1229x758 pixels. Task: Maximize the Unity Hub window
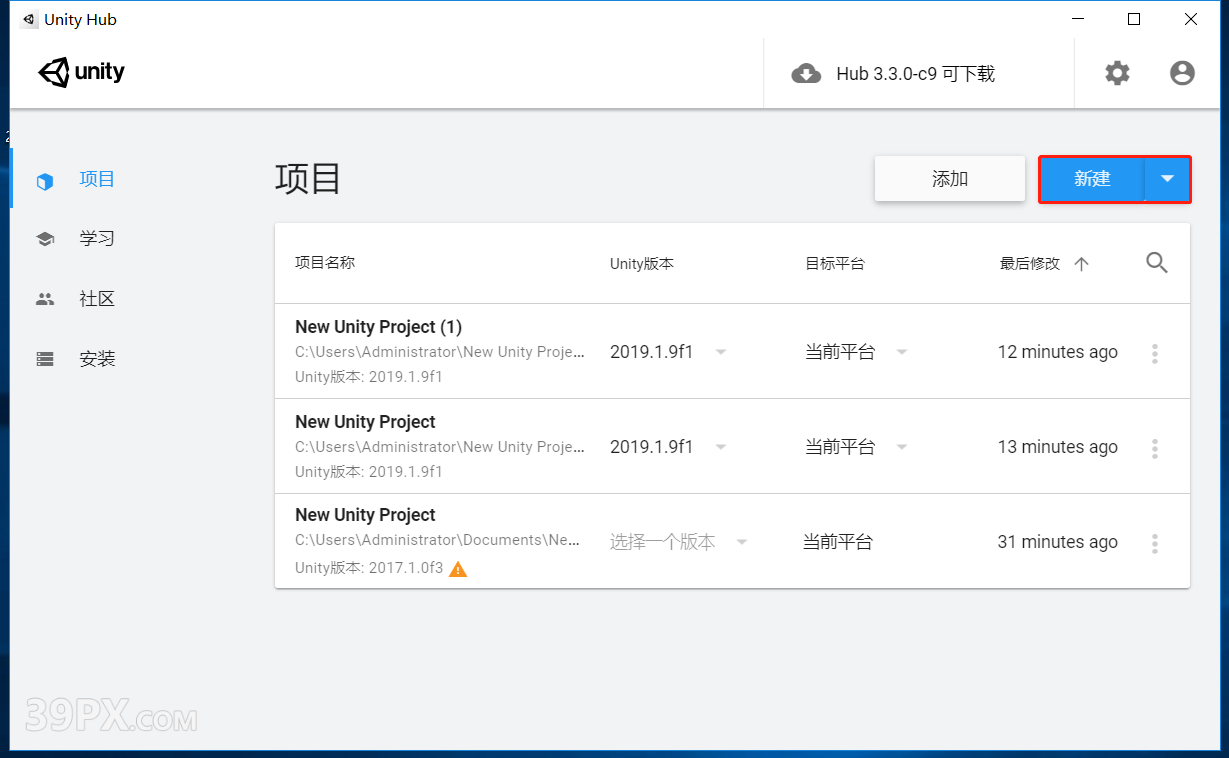click(1134, 19)
